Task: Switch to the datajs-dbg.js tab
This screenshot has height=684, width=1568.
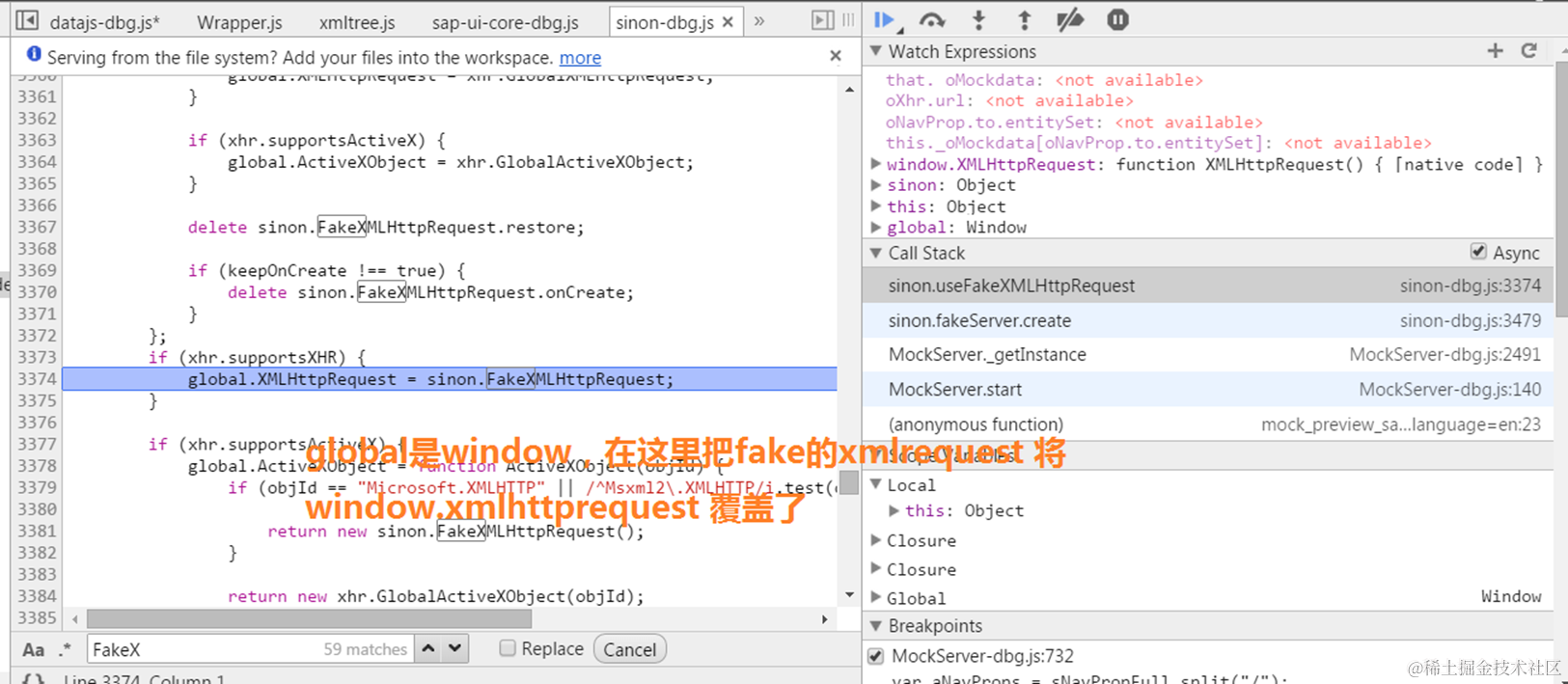Action: tap(104, 21)
